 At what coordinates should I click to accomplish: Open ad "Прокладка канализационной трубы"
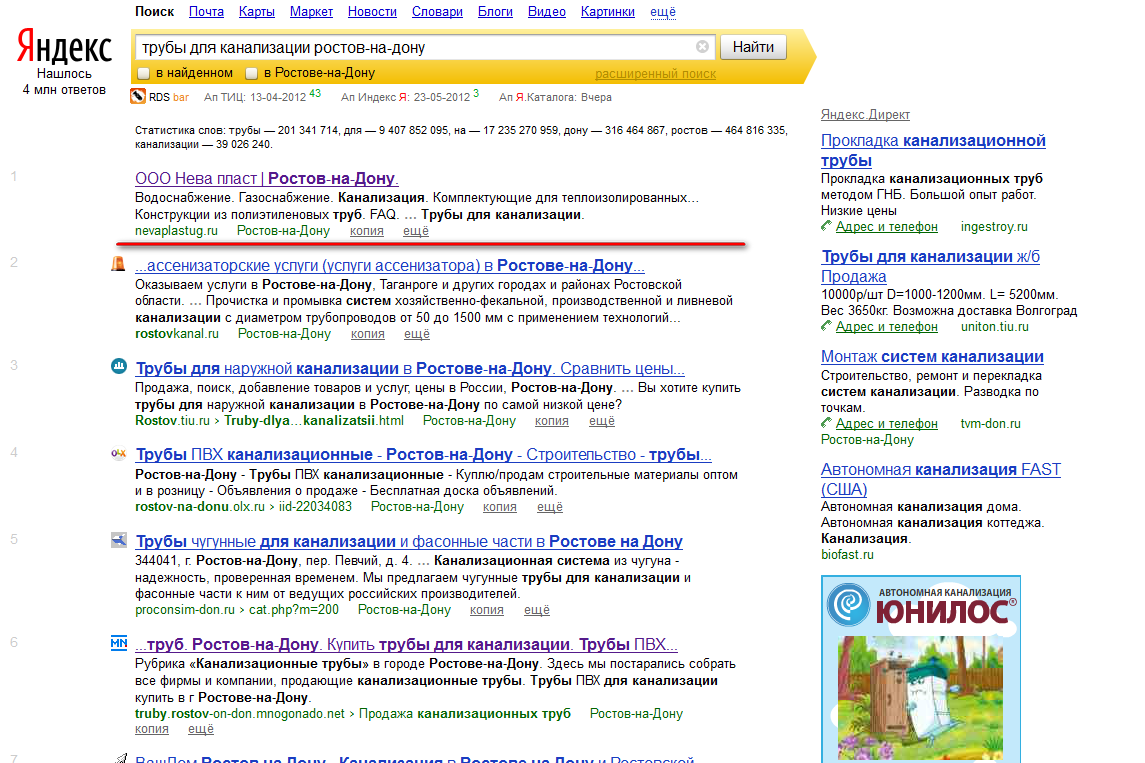933,150
